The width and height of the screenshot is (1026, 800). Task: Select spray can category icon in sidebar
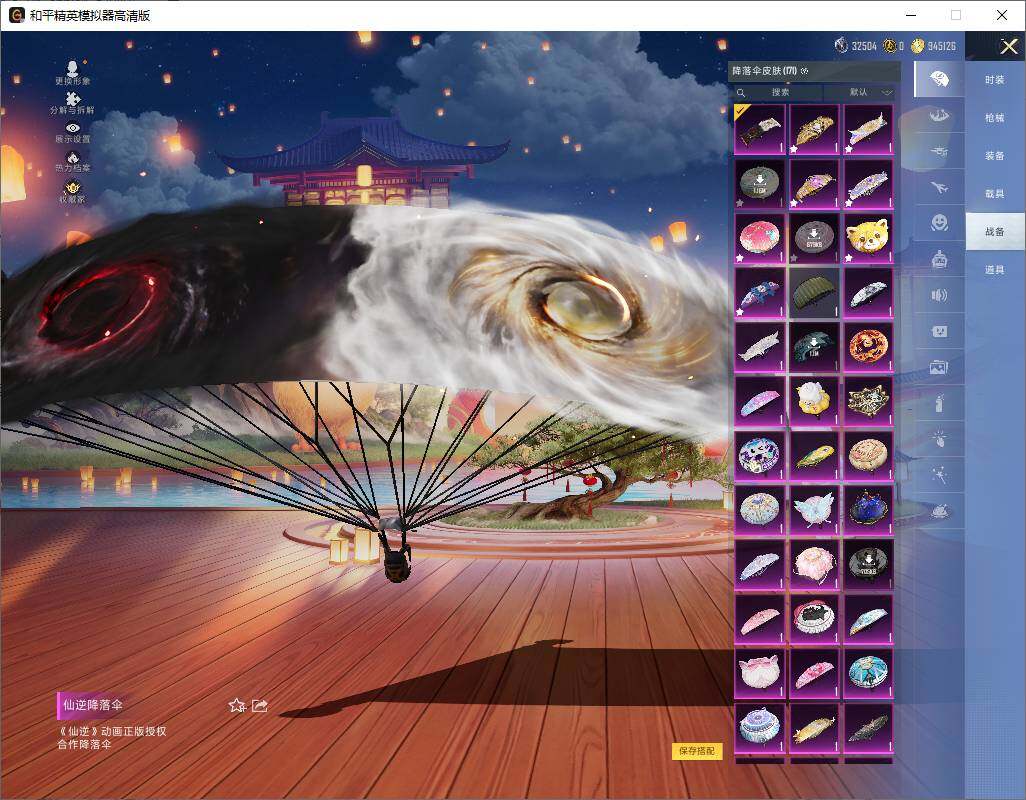click(x=939, y=404)
